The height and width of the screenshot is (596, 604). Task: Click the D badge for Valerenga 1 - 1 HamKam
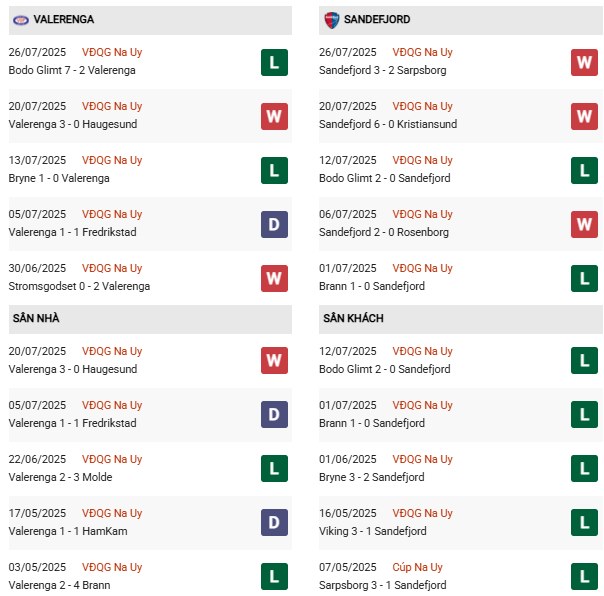tap(274, 523)
